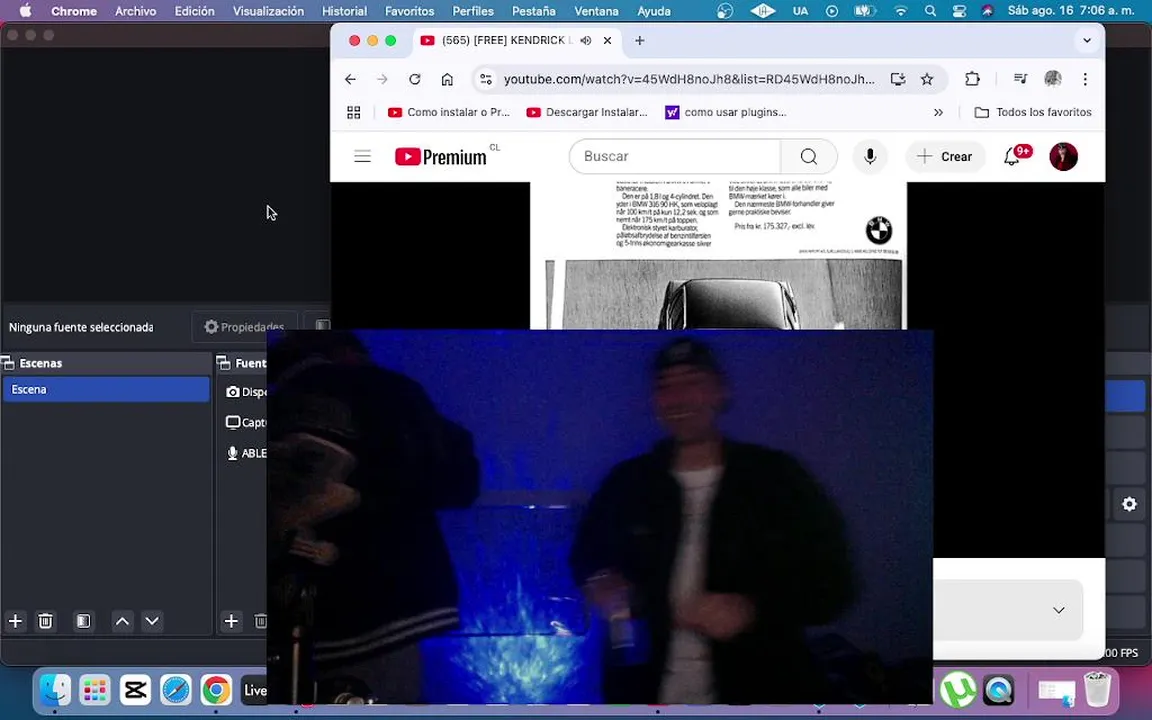
Task: Add a new source in Fuentes panel
Action: [231, 622]
